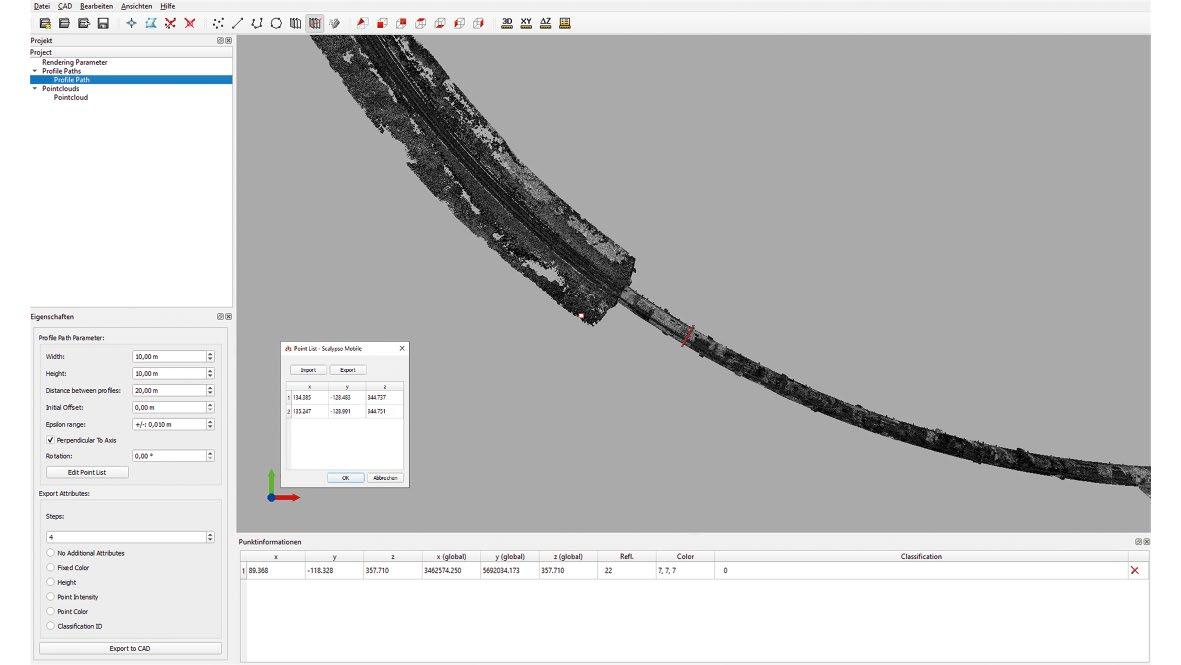Click the red X with dots icon
This screenshot has width=1181, height=665.
point(170,23)
